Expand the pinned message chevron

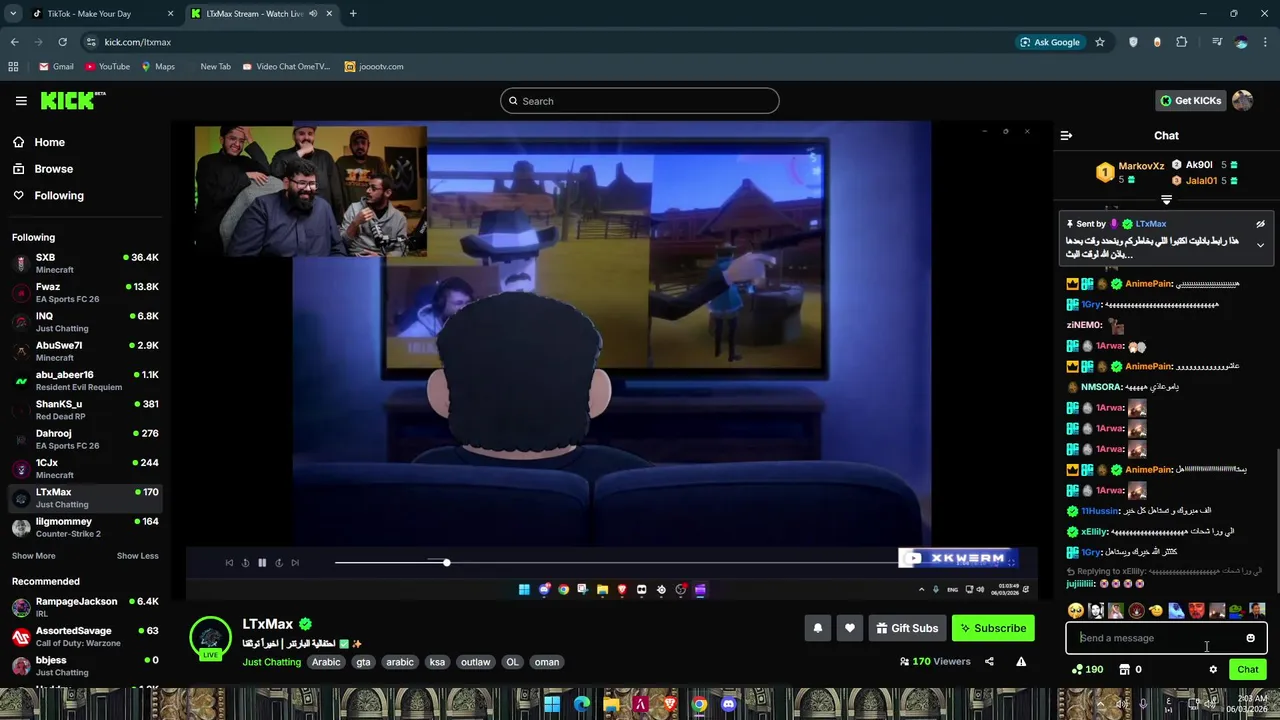pos(1260,245)
